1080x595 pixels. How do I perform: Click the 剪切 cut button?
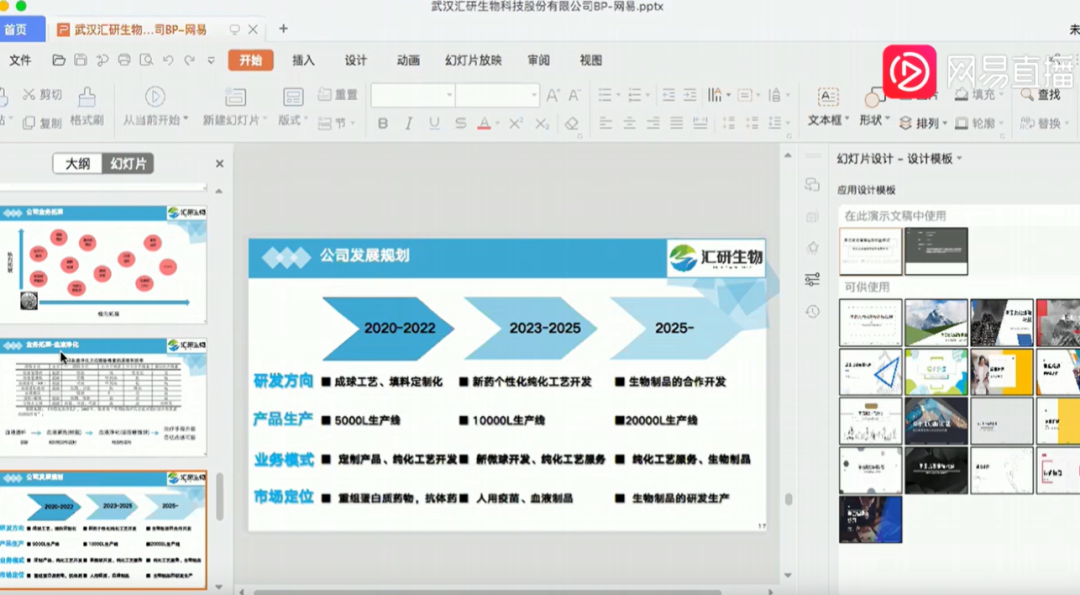click(x=42, y=95)
